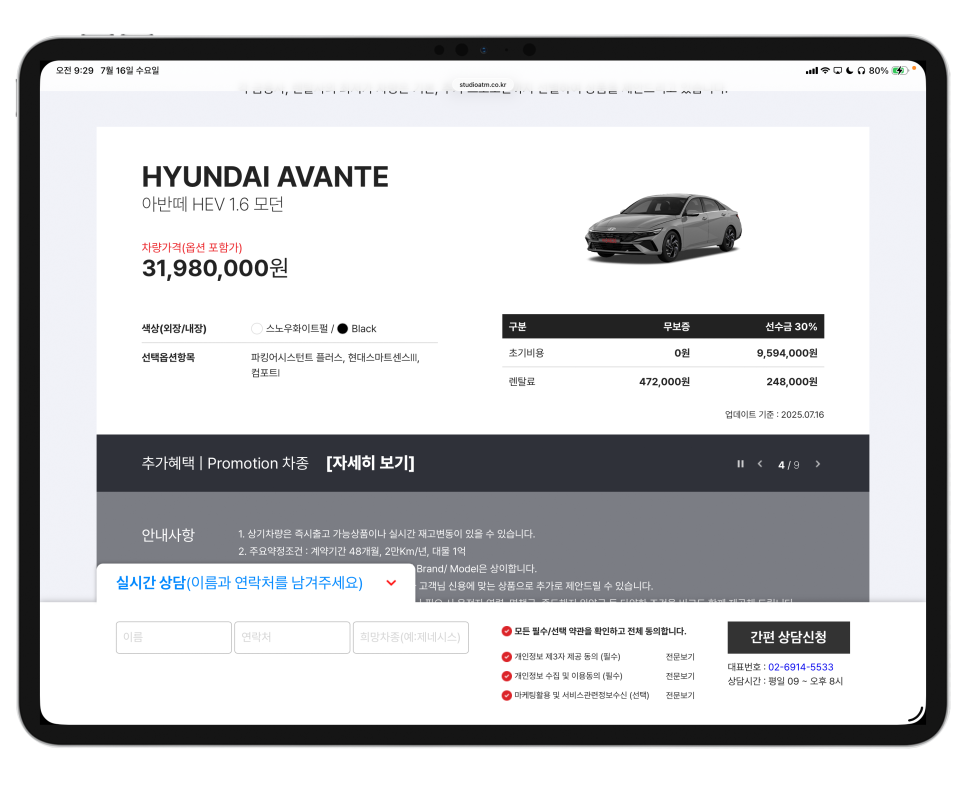Click the price text 31,980,000원
This screenshot has height=785, width=966.
(215, 268)
